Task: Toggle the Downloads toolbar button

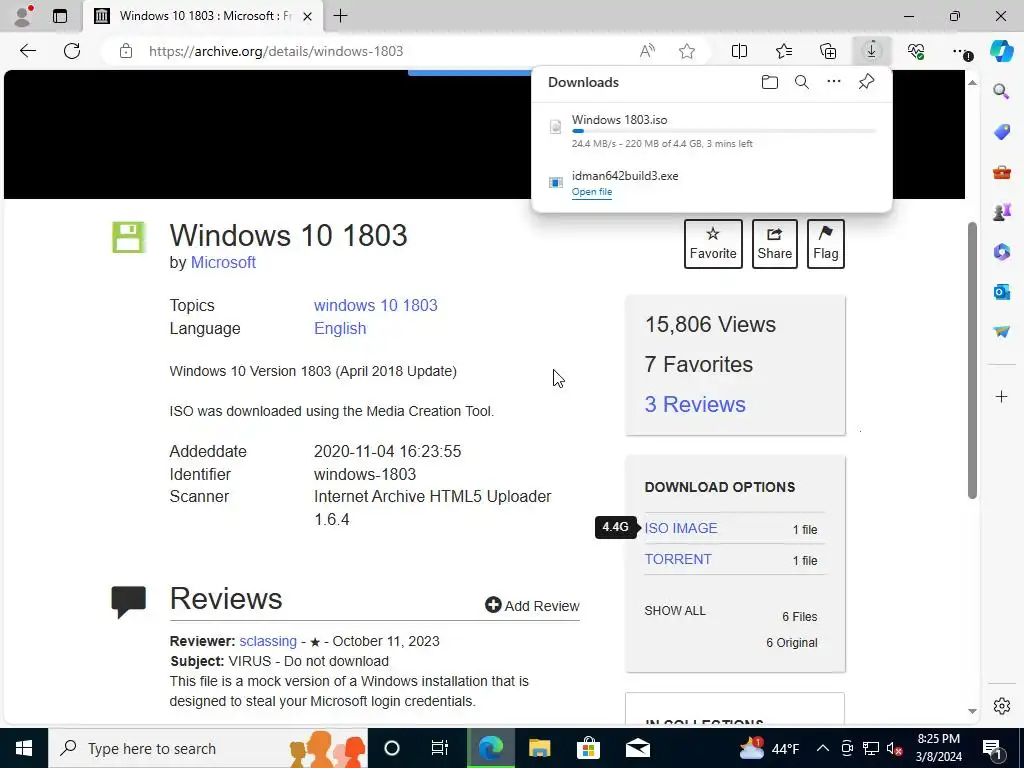Action: (x=871, y=51)
